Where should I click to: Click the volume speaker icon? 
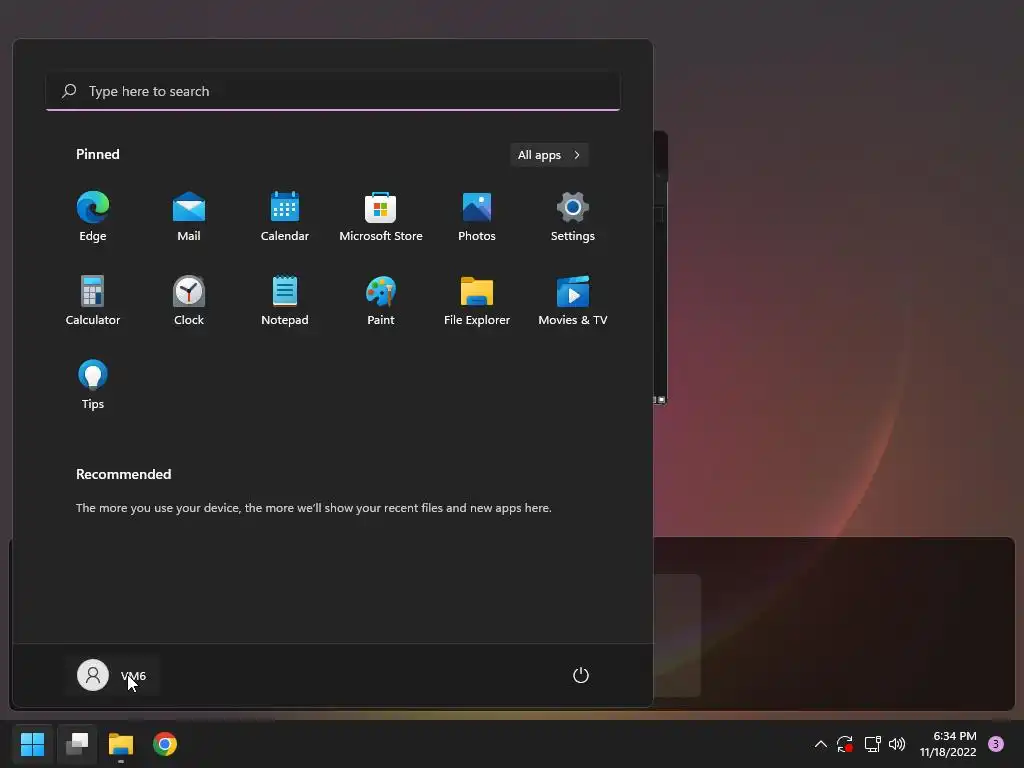click(x=897, y=744)
